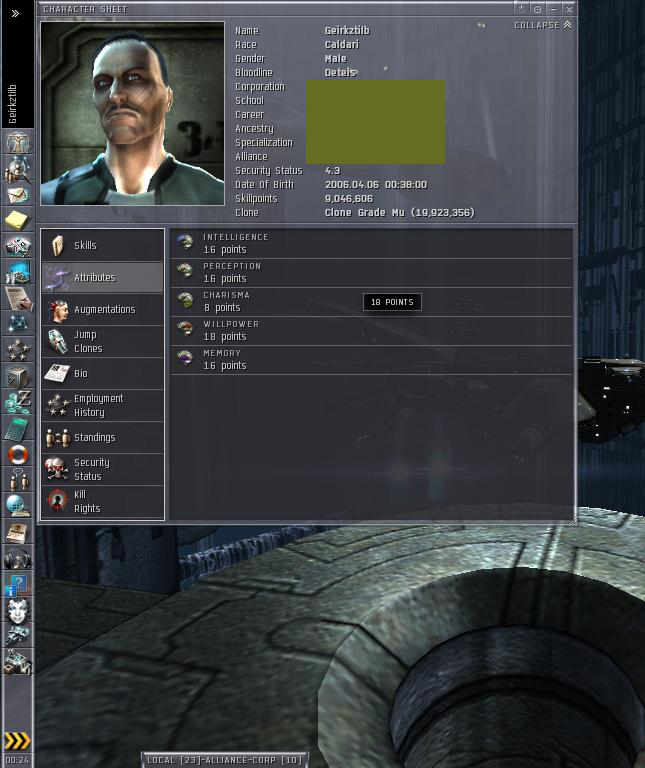The height and width of the screenshot is (768, 645).
Task: Minimize the Character Sheet window
Action: coord(553,9)
